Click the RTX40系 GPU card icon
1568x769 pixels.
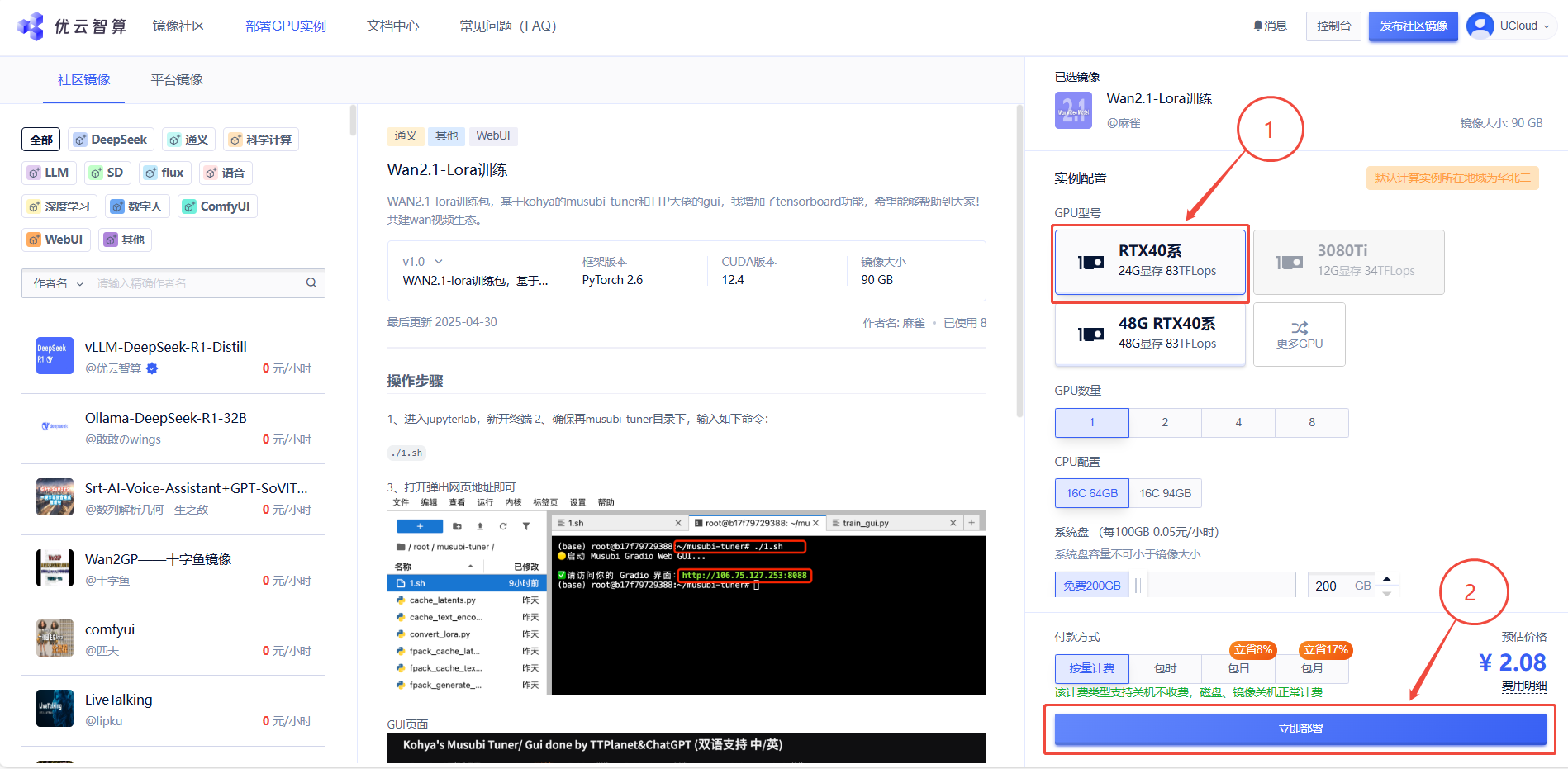point(1090,263)
